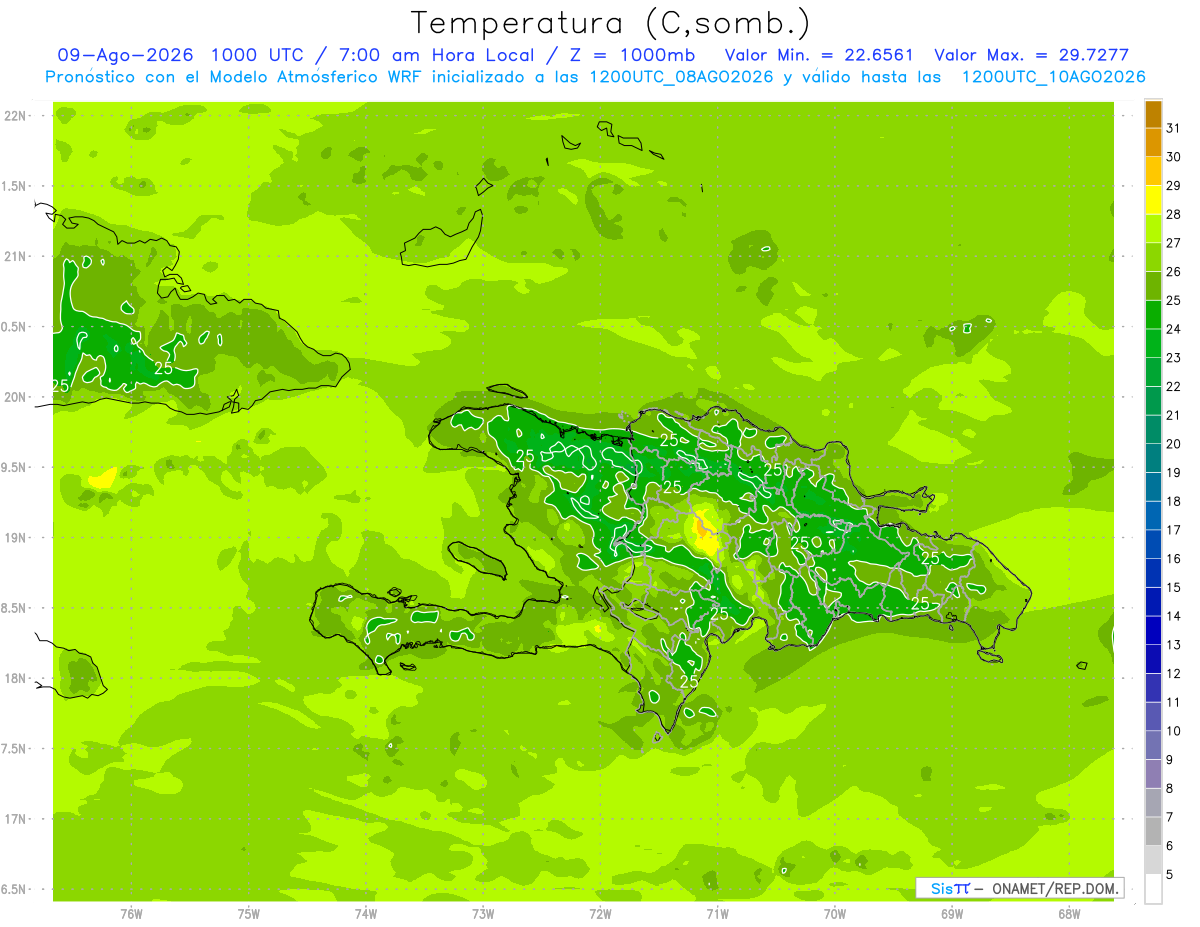The image size is (1200, 927).
Task: Click the orange legend band between 30 and 31
Action: click(1153, 143)
